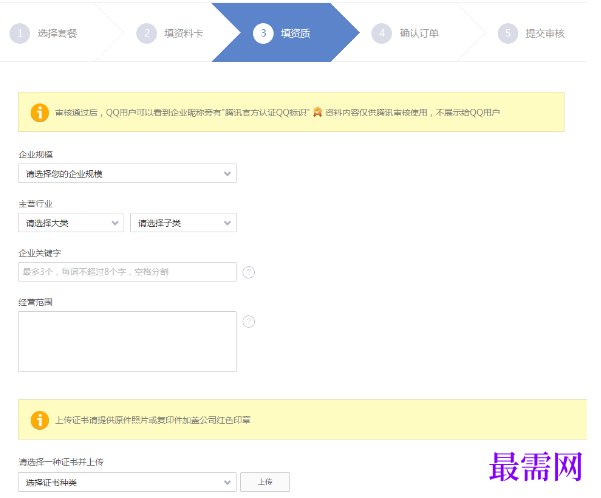Click the help icon next to 经营范围
The height and width of the screenshot is (498, 601).
click(x=249, y=321)
